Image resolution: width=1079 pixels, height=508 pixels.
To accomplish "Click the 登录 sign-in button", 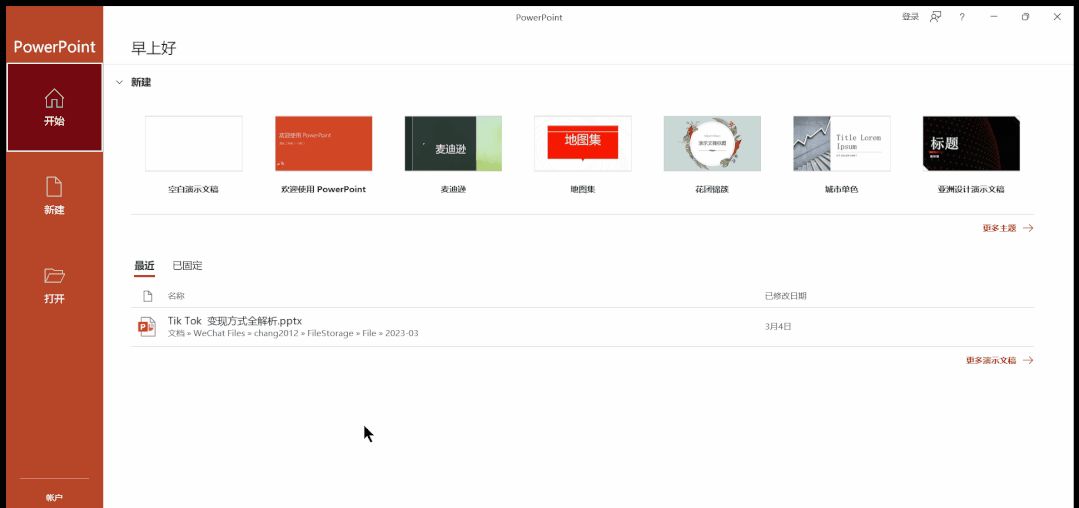I will tap(910, 17).
